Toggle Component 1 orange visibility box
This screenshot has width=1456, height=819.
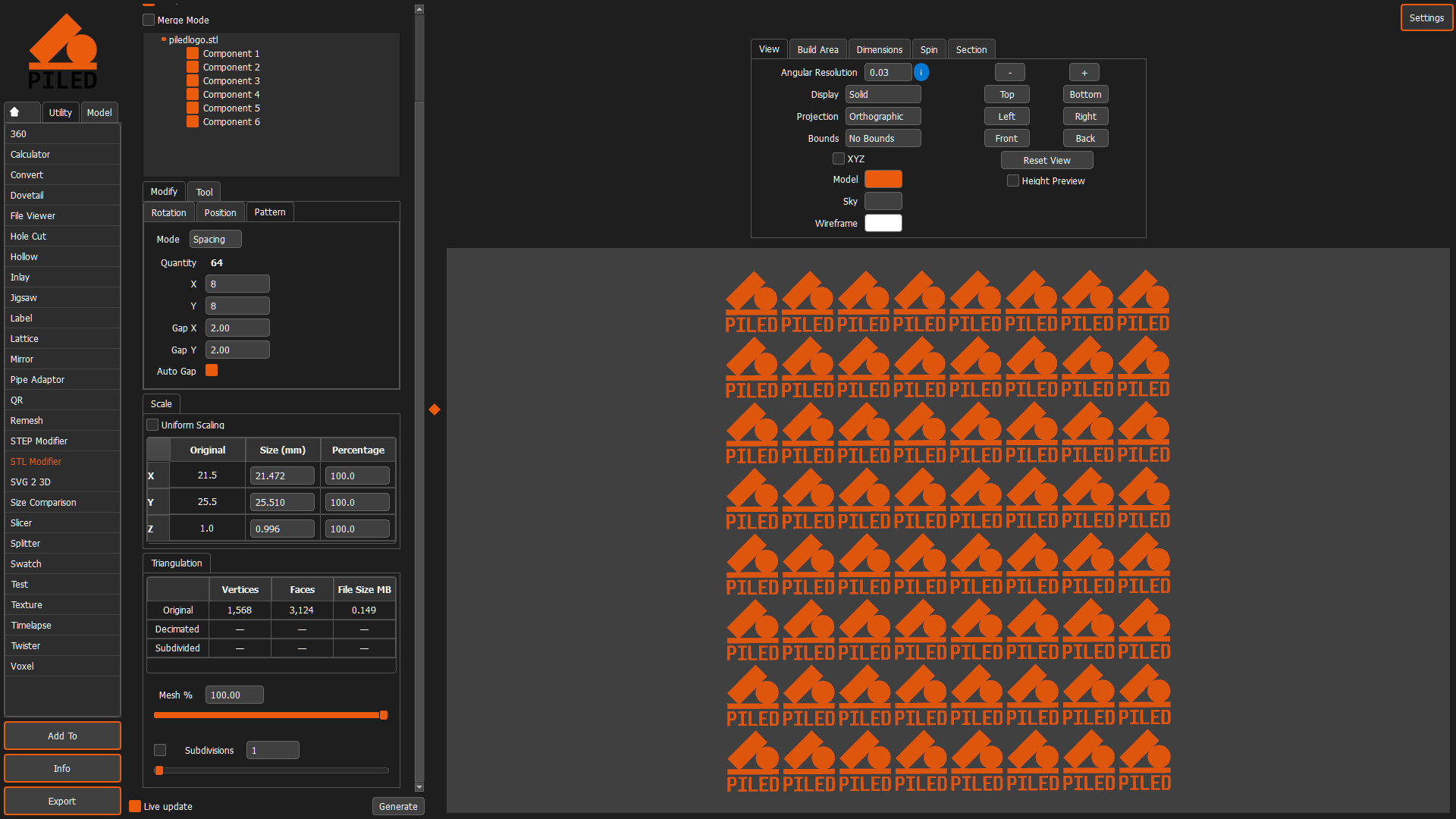(193, 54)
